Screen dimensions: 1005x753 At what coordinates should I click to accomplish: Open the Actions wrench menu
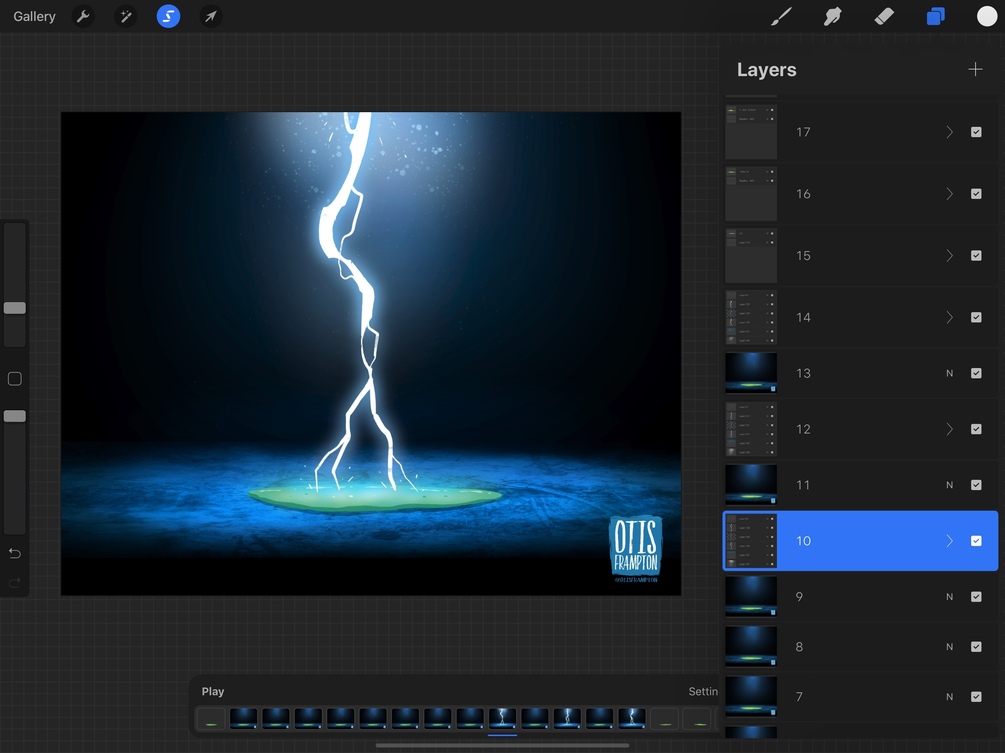click(x=83, y=16)
